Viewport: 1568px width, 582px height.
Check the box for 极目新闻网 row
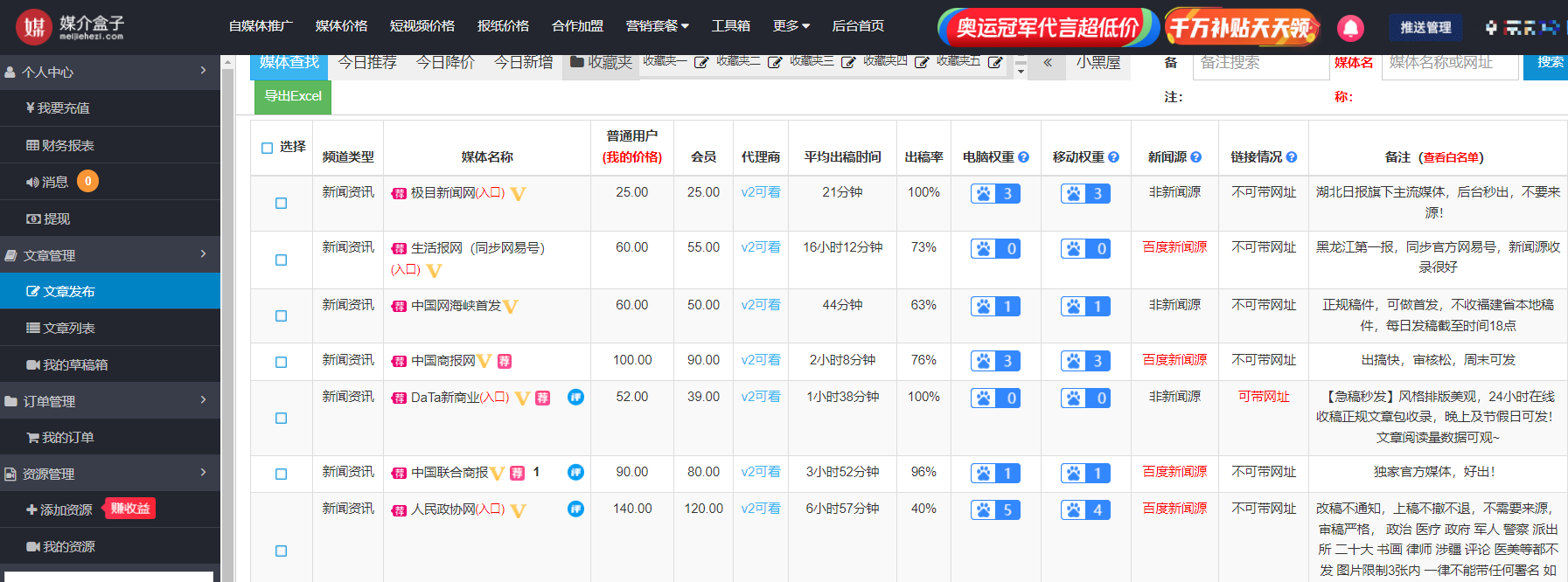(281, 203)
